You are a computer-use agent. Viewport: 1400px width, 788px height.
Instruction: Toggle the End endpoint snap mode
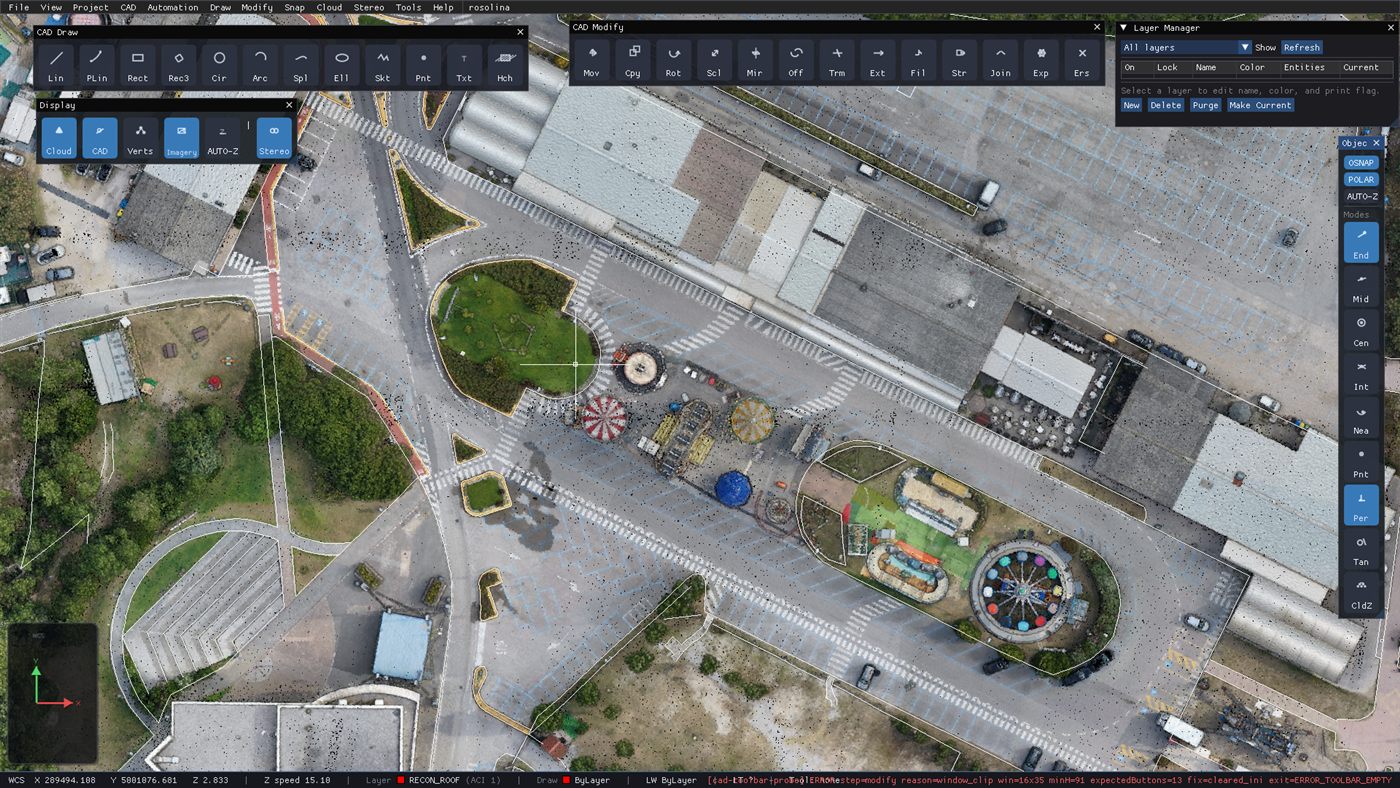coord(1361,243)
